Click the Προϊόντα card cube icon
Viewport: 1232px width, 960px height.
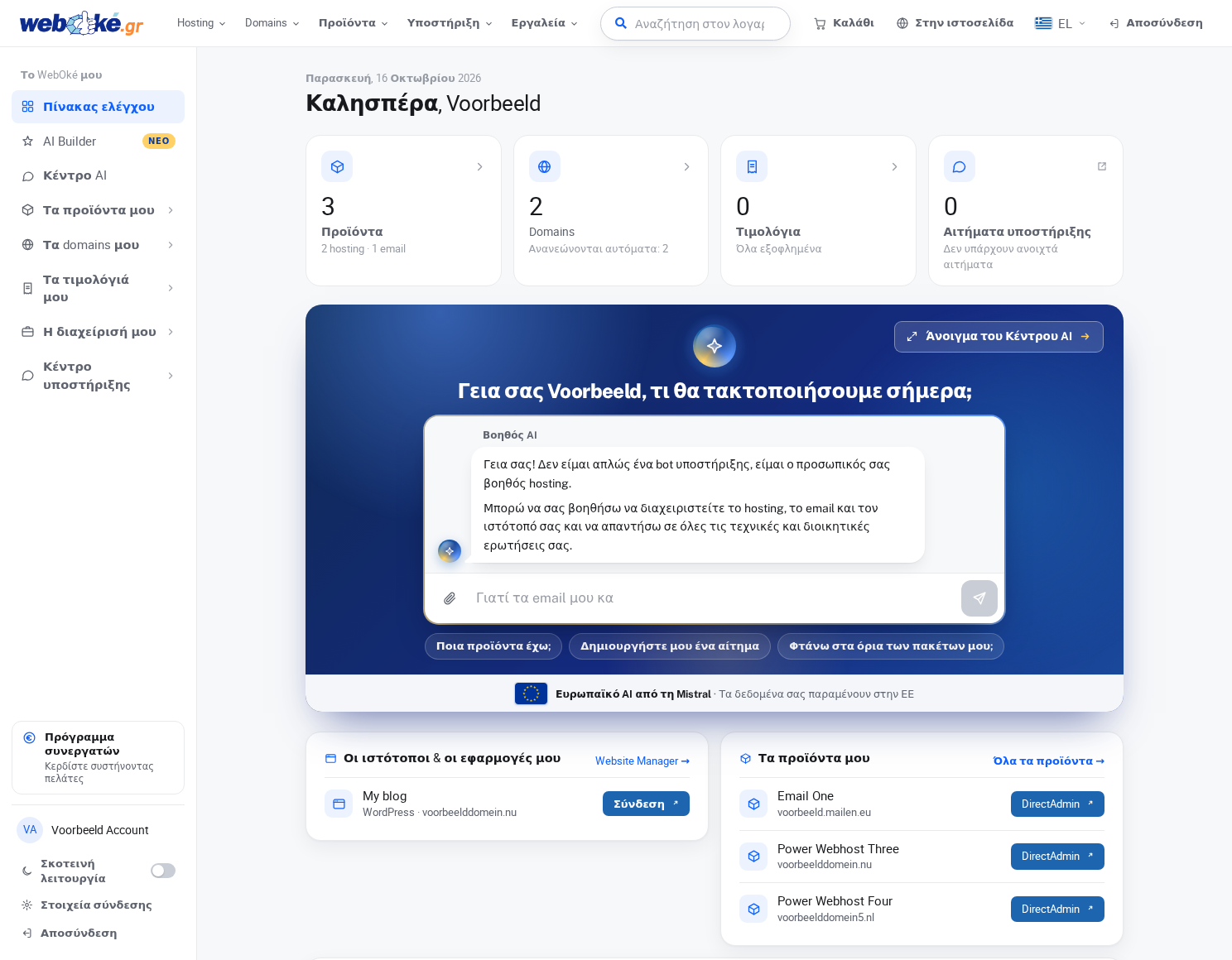(x=337, y=166)
